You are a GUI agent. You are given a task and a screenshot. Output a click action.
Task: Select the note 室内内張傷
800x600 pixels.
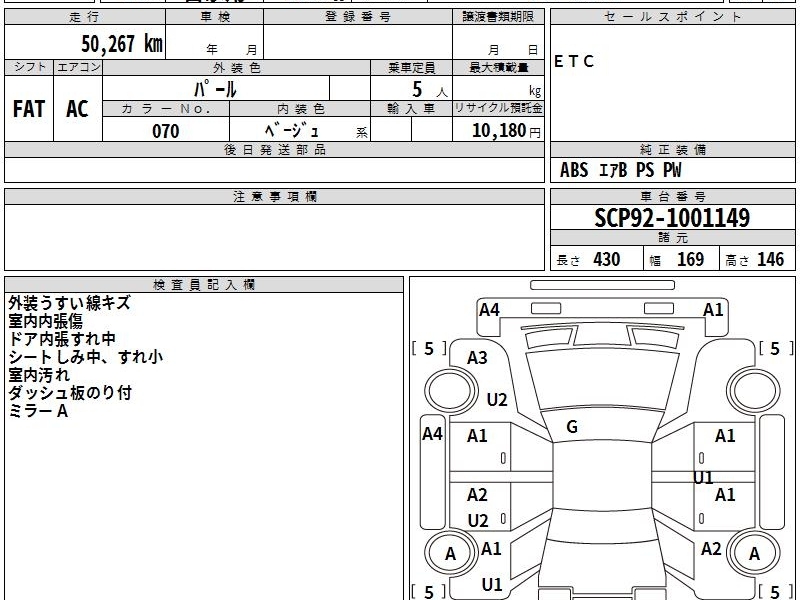click(x=45, y=321)
